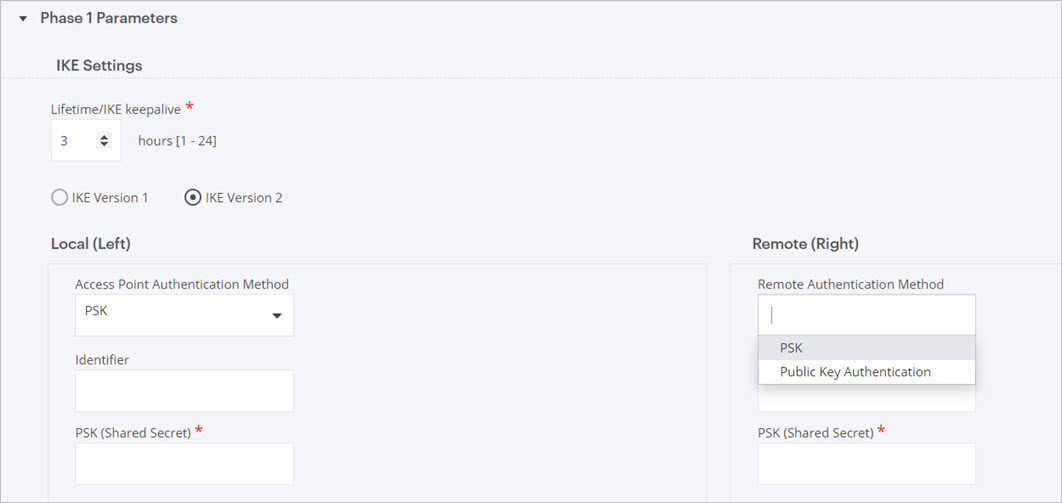Click the Remote (Right) section heading
Viewport: 1062px width, 503px height.
point(805,244)
